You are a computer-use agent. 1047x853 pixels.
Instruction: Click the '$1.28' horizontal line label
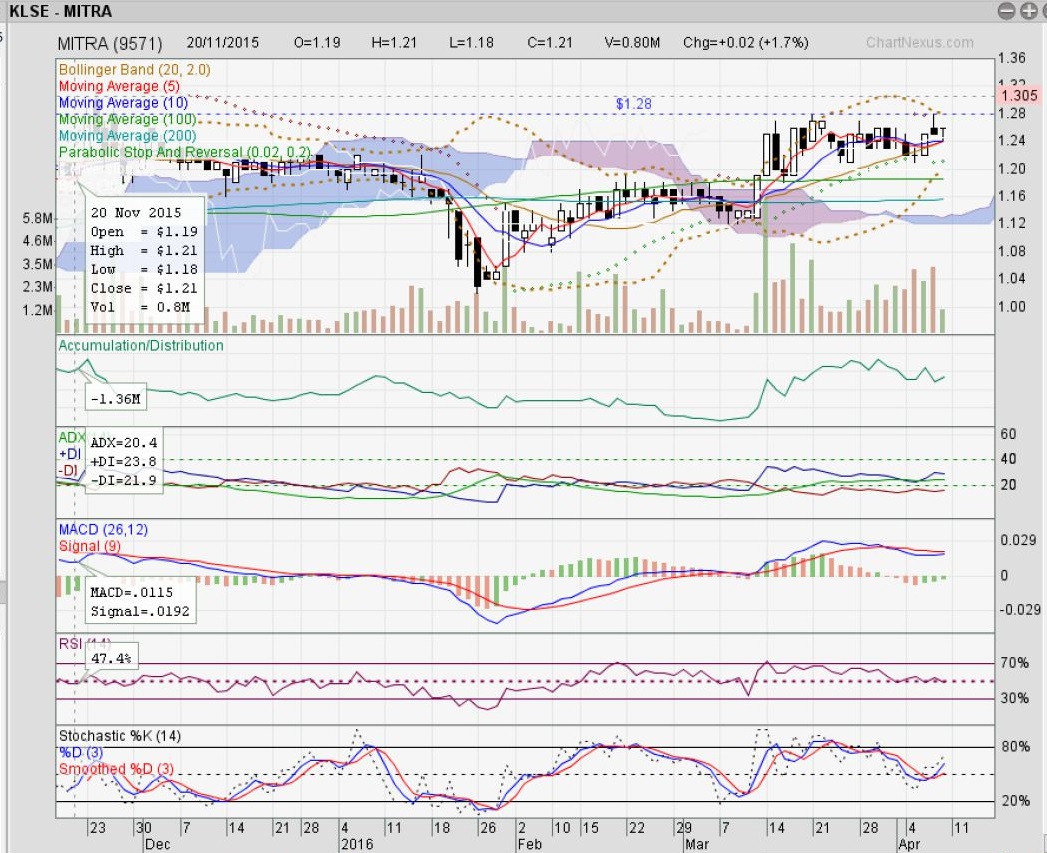click(x=633, y=104)
